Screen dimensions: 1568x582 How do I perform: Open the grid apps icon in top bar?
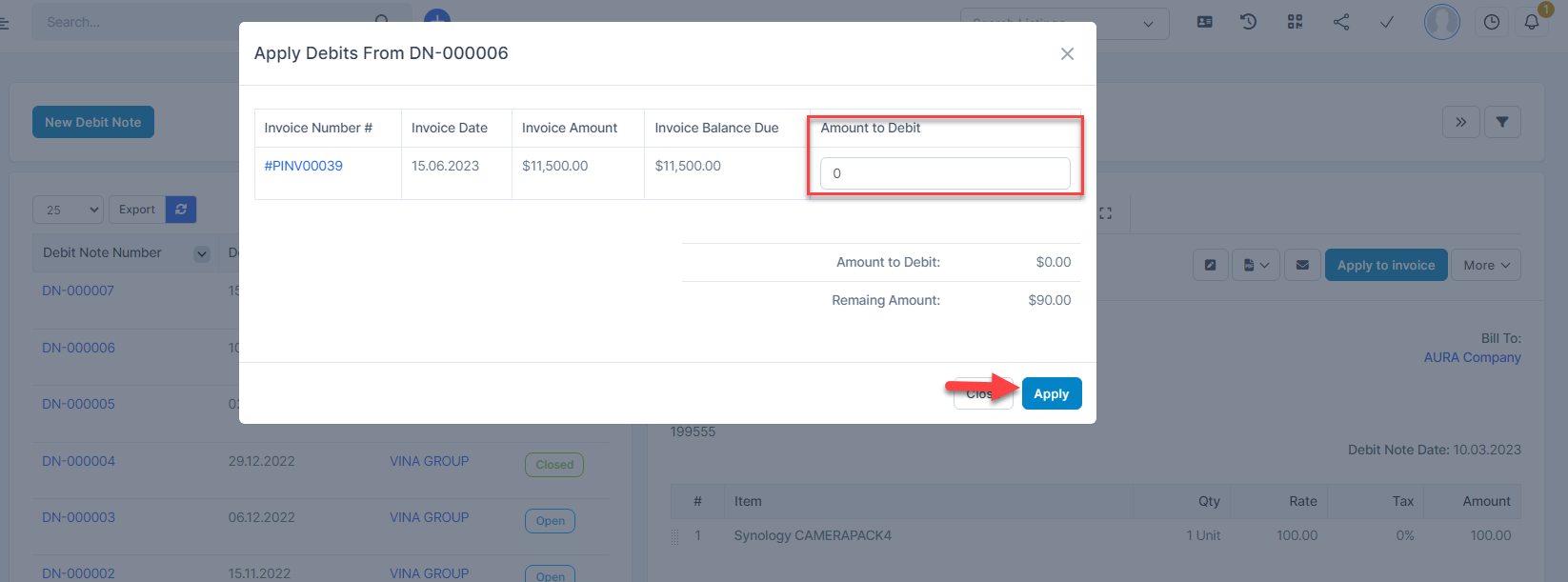pos(1295,22)
